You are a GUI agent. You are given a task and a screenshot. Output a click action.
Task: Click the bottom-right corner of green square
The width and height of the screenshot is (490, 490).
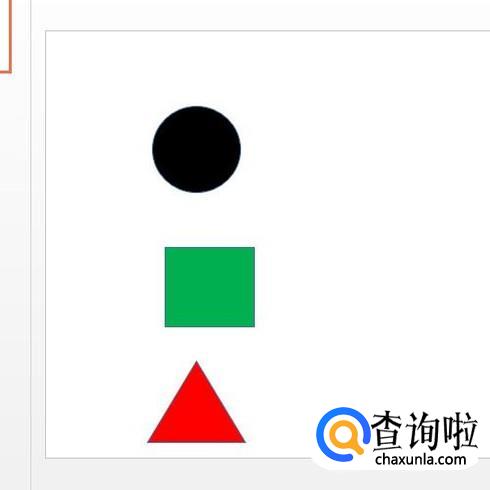pos(254,326)
